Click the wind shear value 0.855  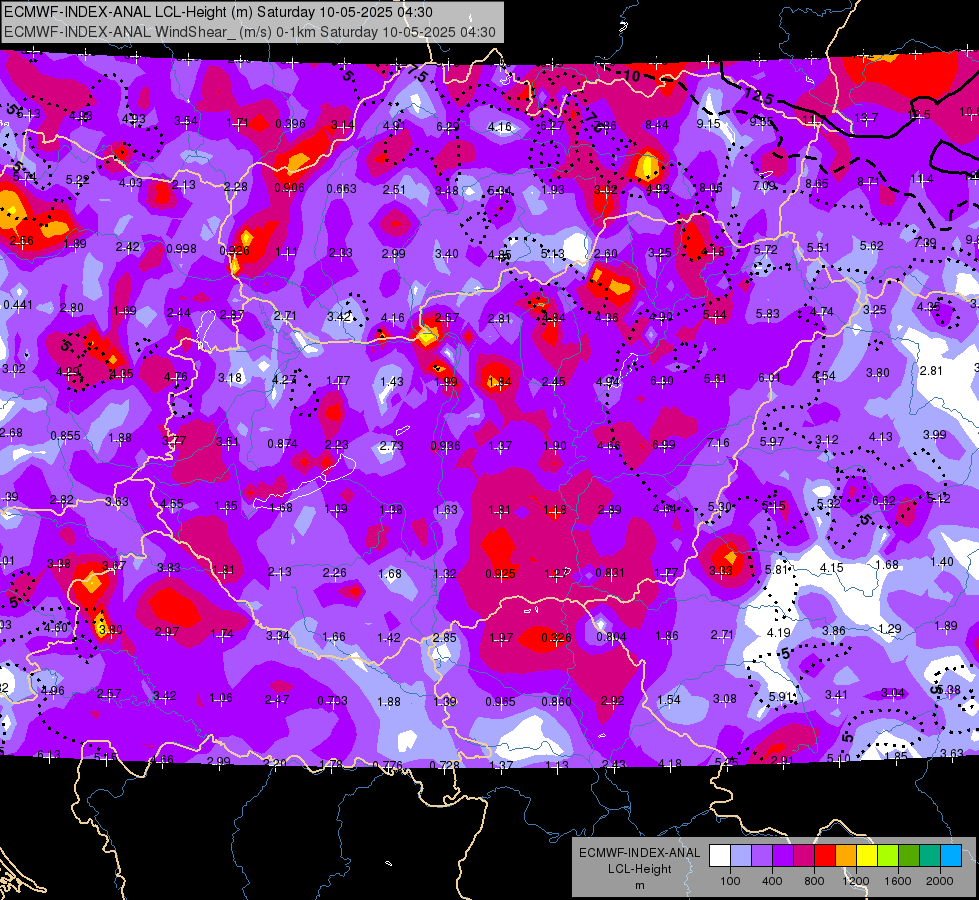[66, 435]
